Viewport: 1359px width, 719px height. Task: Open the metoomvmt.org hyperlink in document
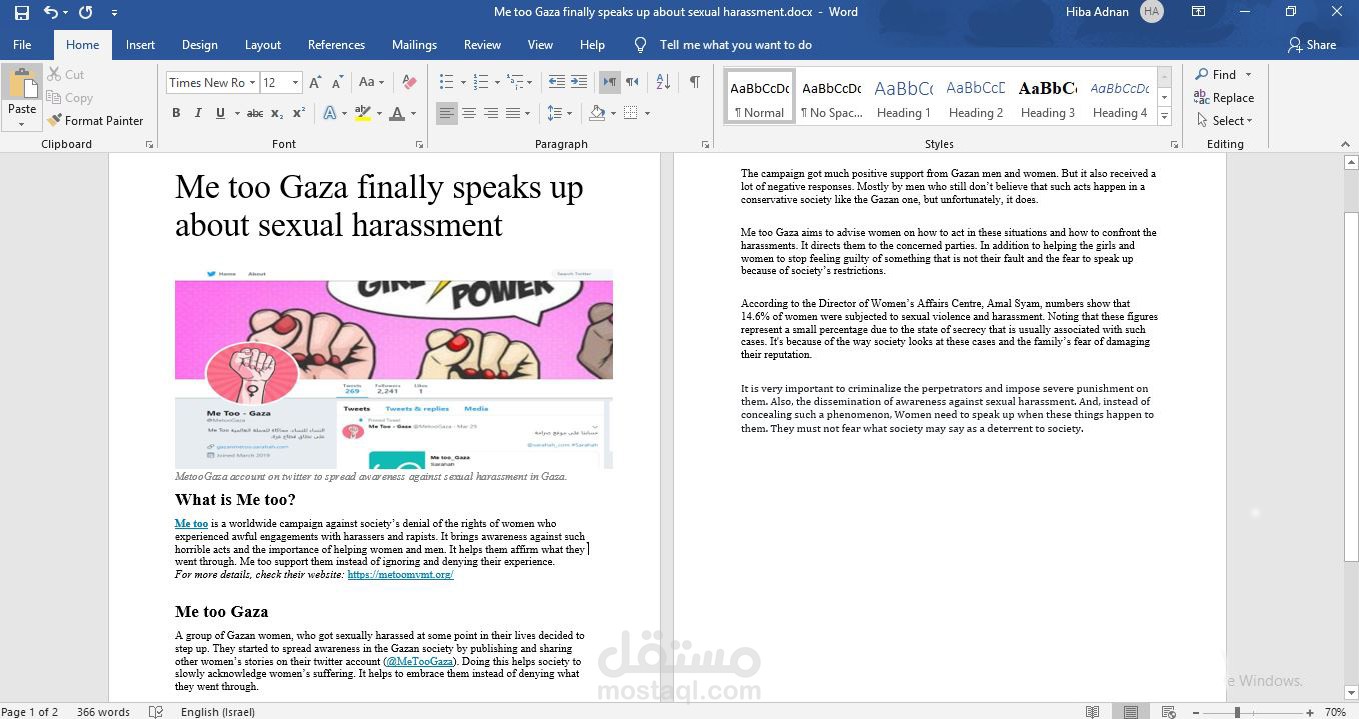pos(400,575)
